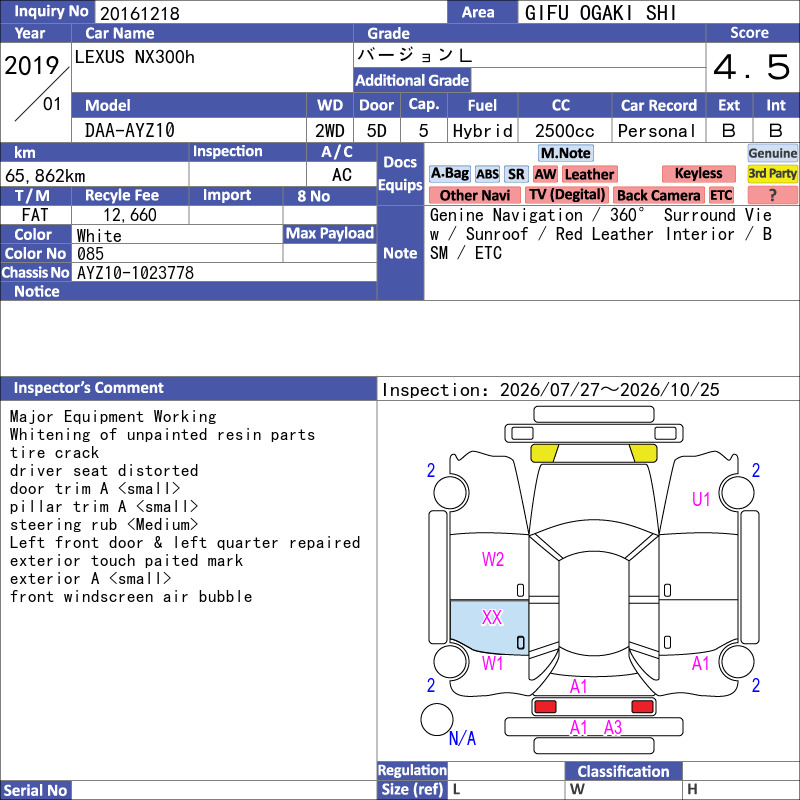Image resolution: width=800 pixels, height=800 pixels.
Task: Click the Leather equipment badge
Action: click(589, 174)
